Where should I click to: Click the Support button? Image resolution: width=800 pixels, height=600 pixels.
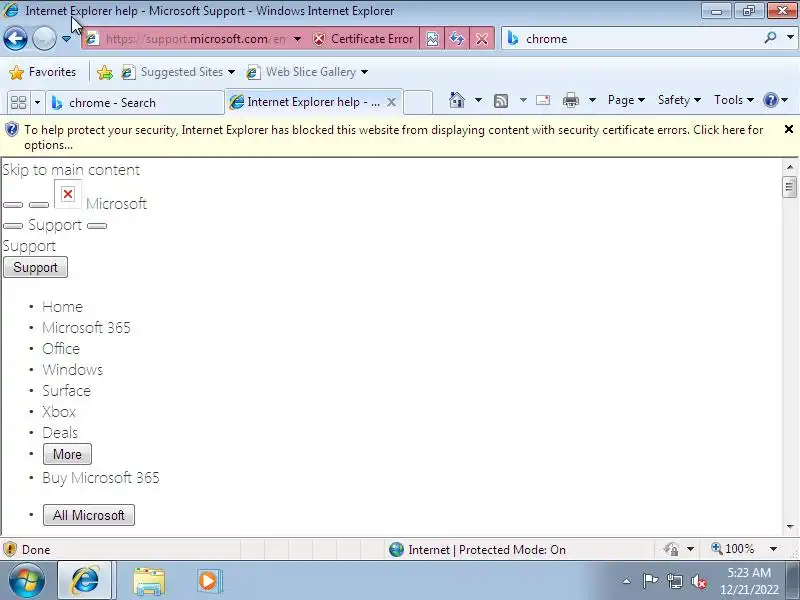pos(35,267)
